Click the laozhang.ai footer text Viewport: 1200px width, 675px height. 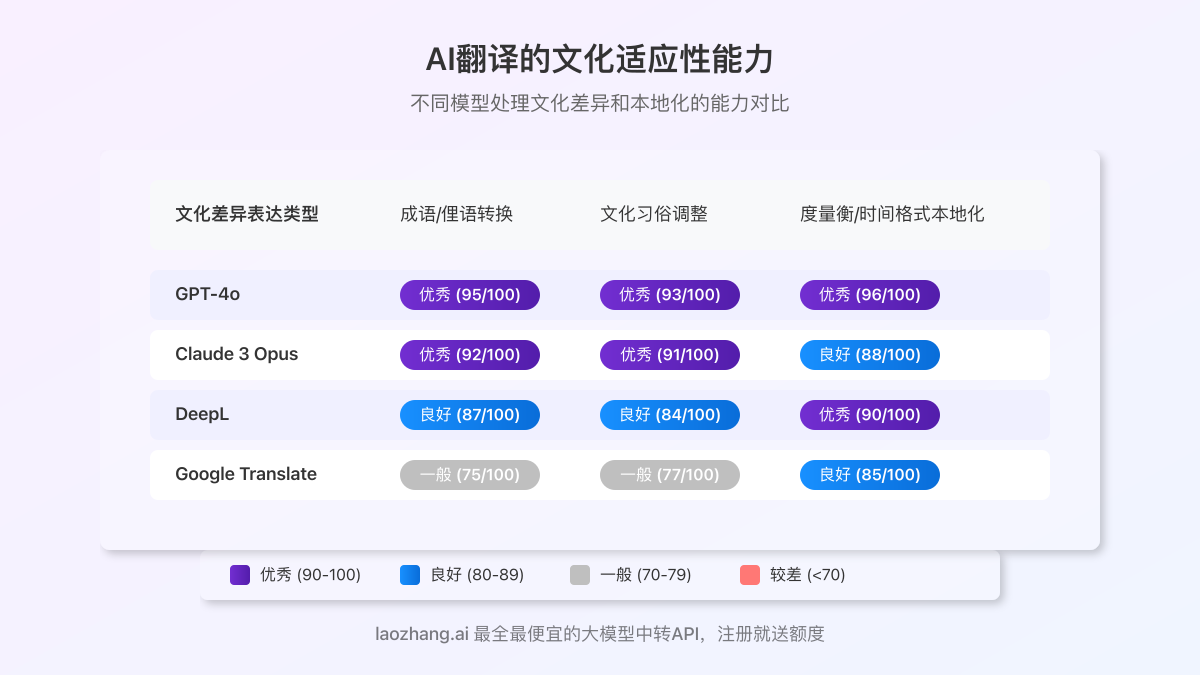[600, 633]
